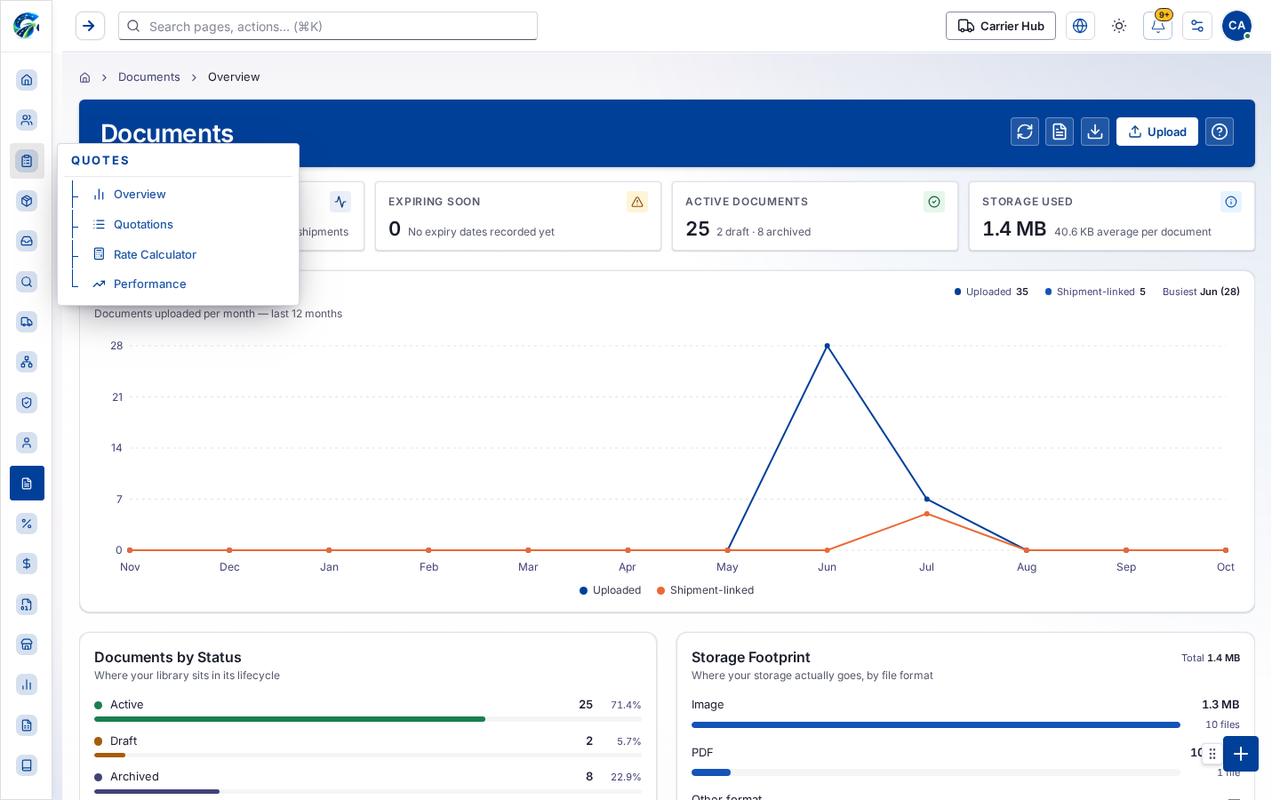This screenshot has width=1280, height=800.
Task: Open the notifications bell icon
Action: click(x=1157, y=26)
